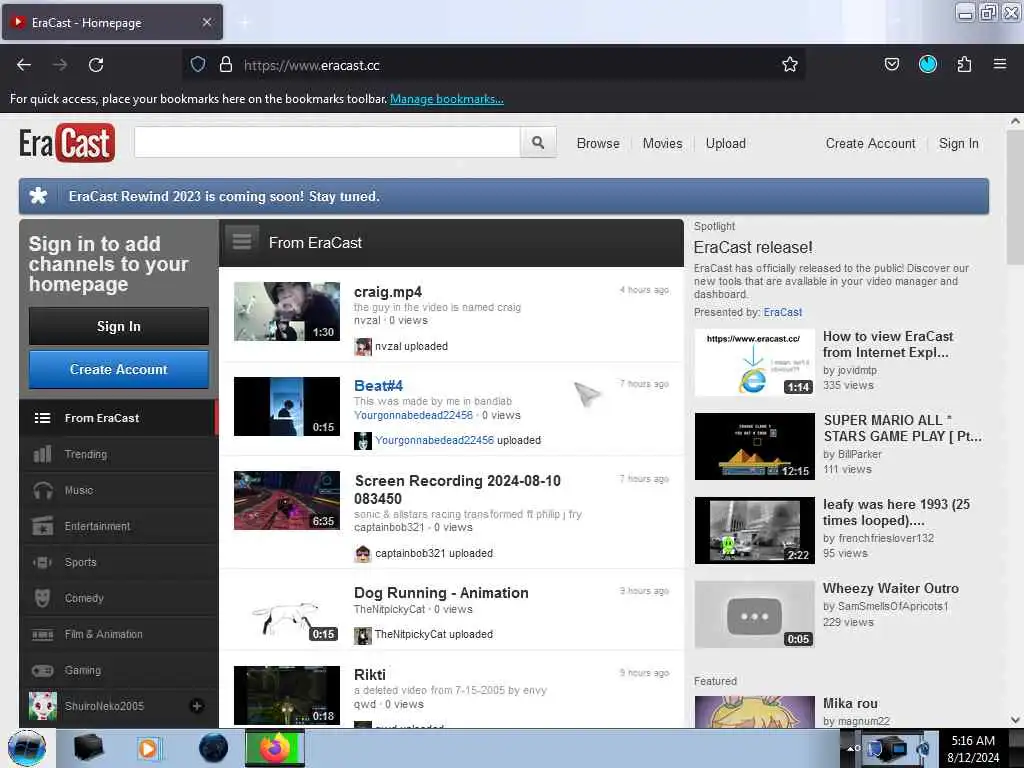Click the Rikti video title

(x=370, y=675)
